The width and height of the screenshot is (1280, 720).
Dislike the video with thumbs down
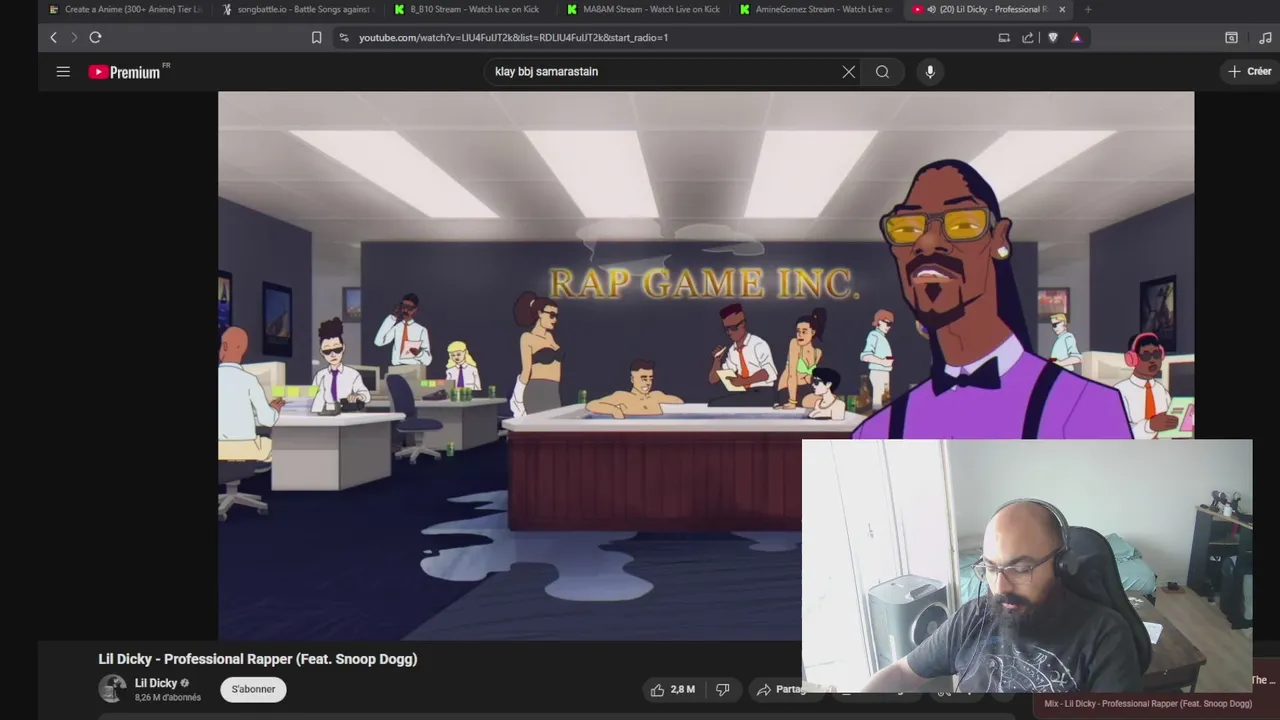click(x=722, y=689)
